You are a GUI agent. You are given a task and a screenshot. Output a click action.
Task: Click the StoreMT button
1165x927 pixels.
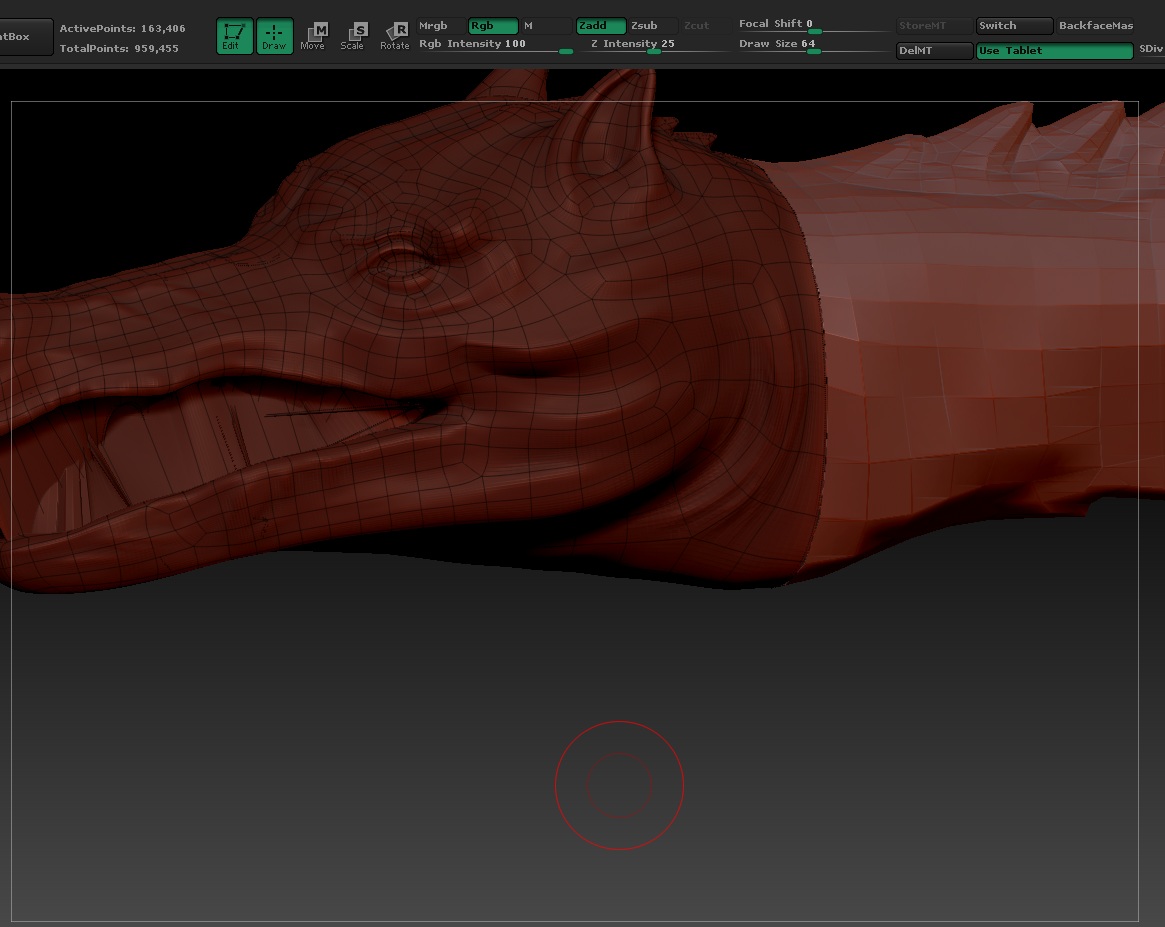(x=934, y=25)
